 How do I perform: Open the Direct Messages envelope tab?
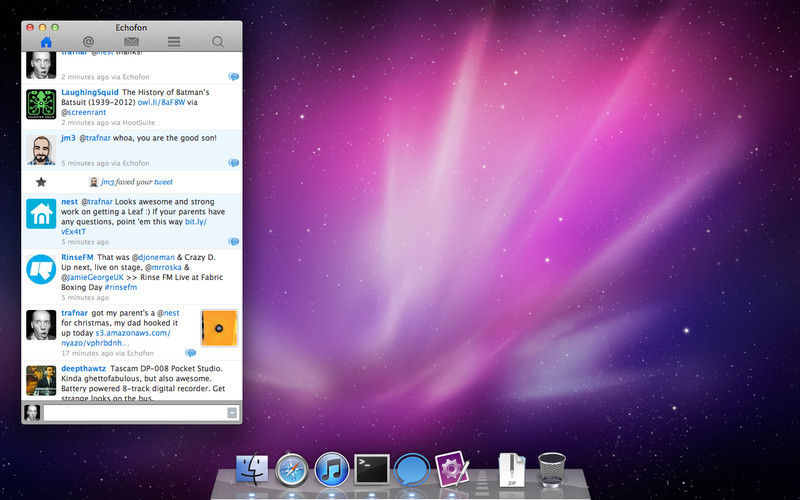coord(131,41)
